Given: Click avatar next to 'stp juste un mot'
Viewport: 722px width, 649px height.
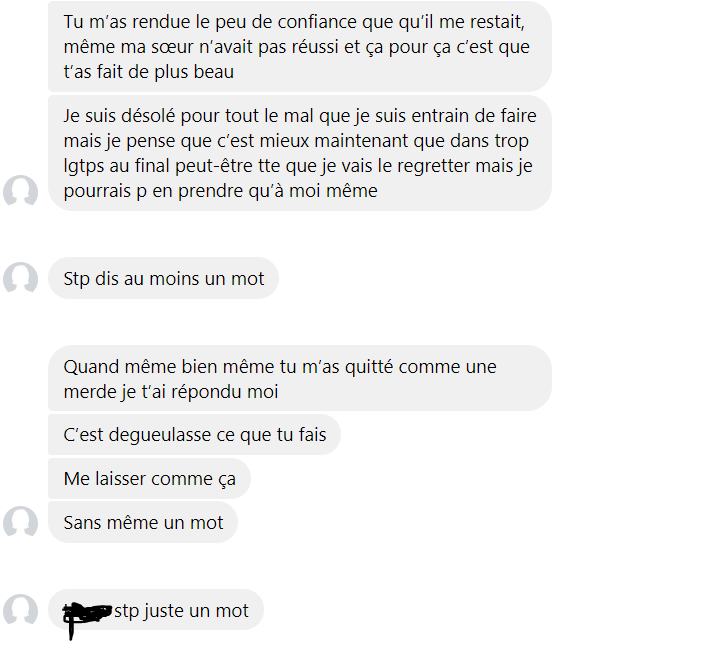Looking at the screenshot, I should click(x=20, y=610).
